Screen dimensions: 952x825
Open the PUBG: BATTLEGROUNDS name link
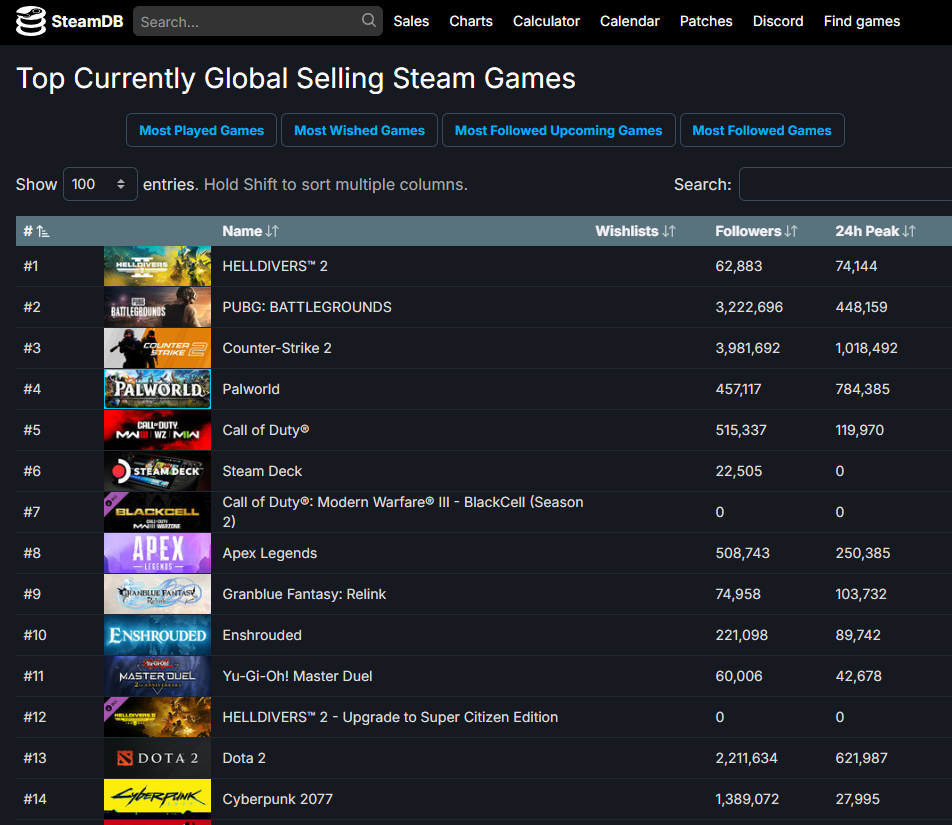pyautogui.click(x=307, y=307)
